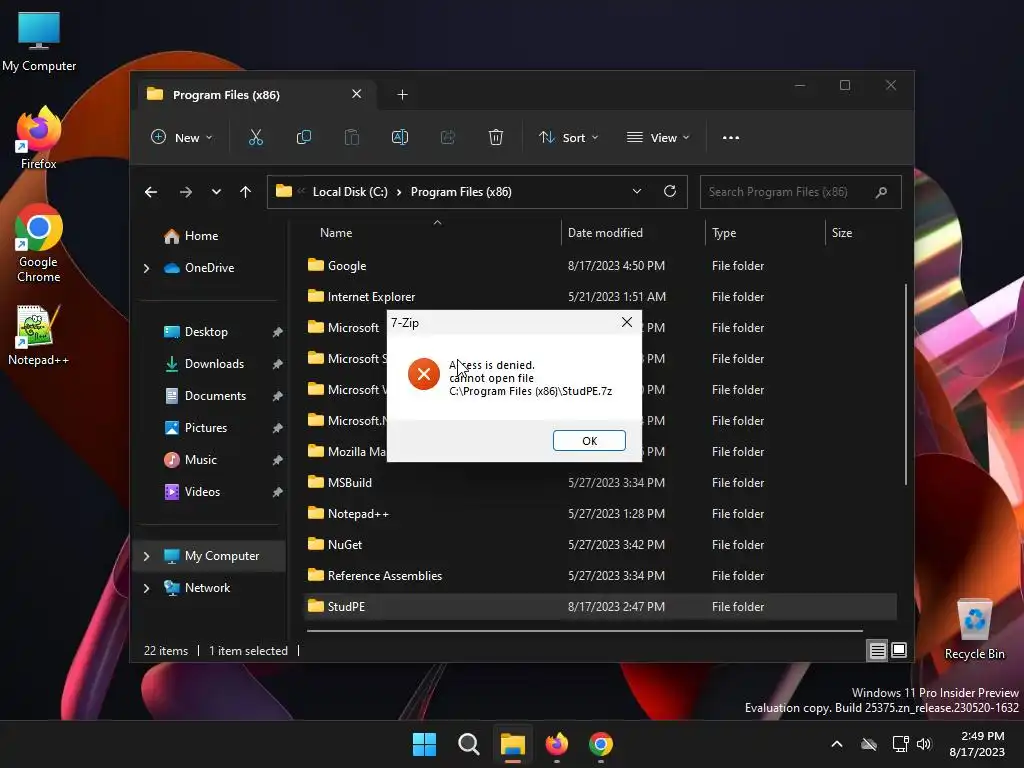Click the Delete trash can icon

coord(496,138)
